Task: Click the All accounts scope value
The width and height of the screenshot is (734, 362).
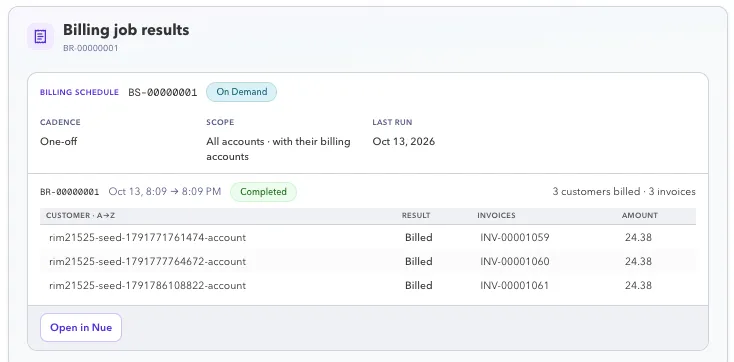Action: pyautogui.click(x=278, y=149)
